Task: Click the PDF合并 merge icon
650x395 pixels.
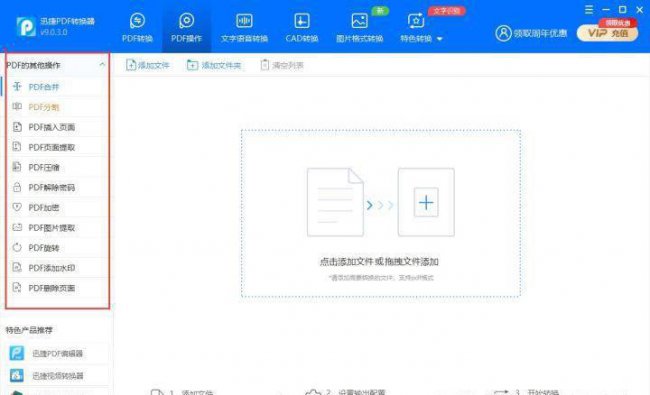Action: pos(17,86)
